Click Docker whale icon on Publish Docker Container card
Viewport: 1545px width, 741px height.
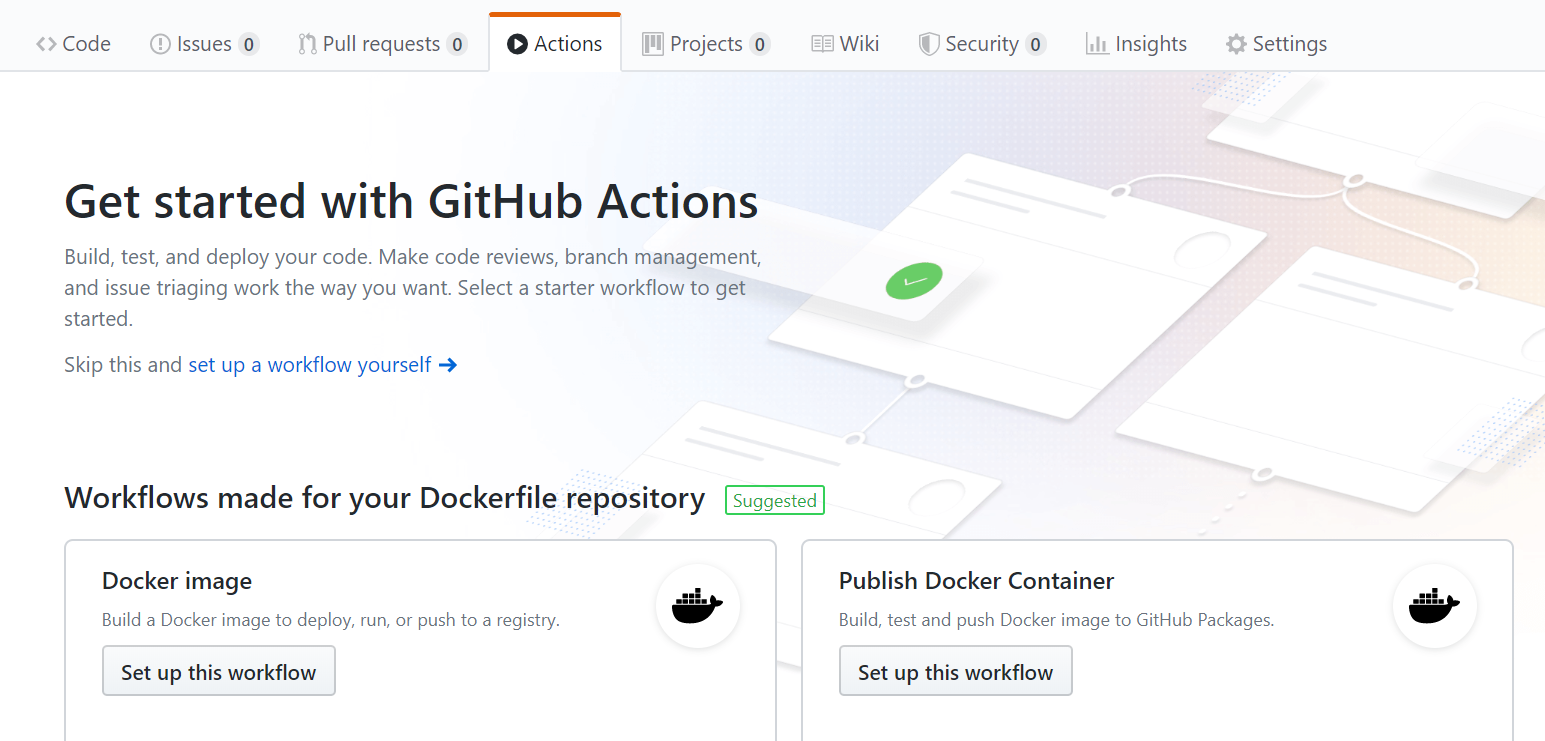1435,606
